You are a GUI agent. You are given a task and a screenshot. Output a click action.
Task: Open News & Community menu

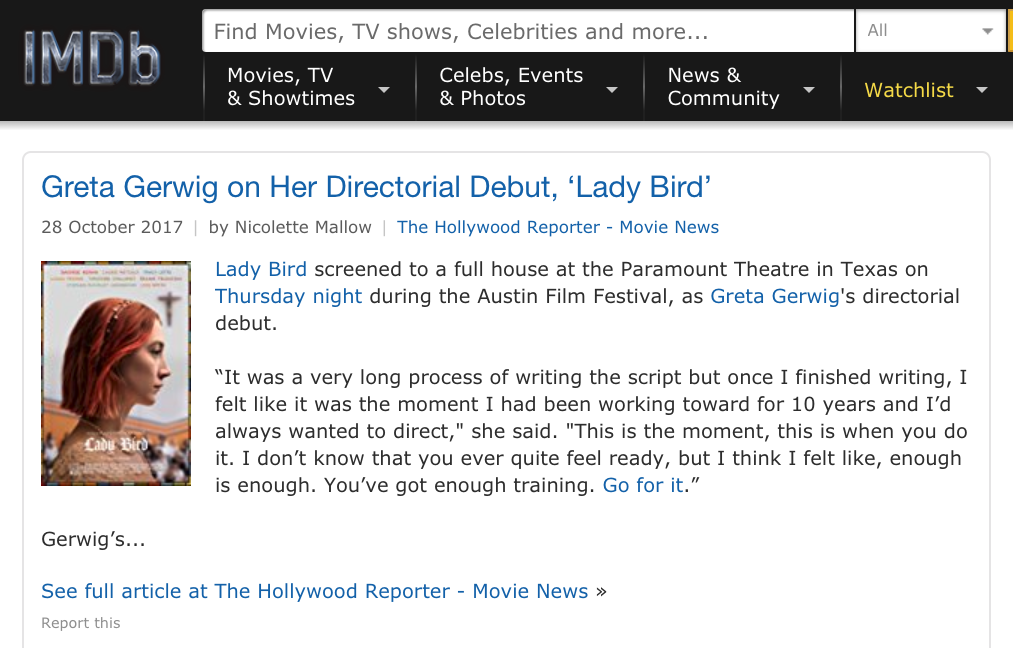pos(723,87)
